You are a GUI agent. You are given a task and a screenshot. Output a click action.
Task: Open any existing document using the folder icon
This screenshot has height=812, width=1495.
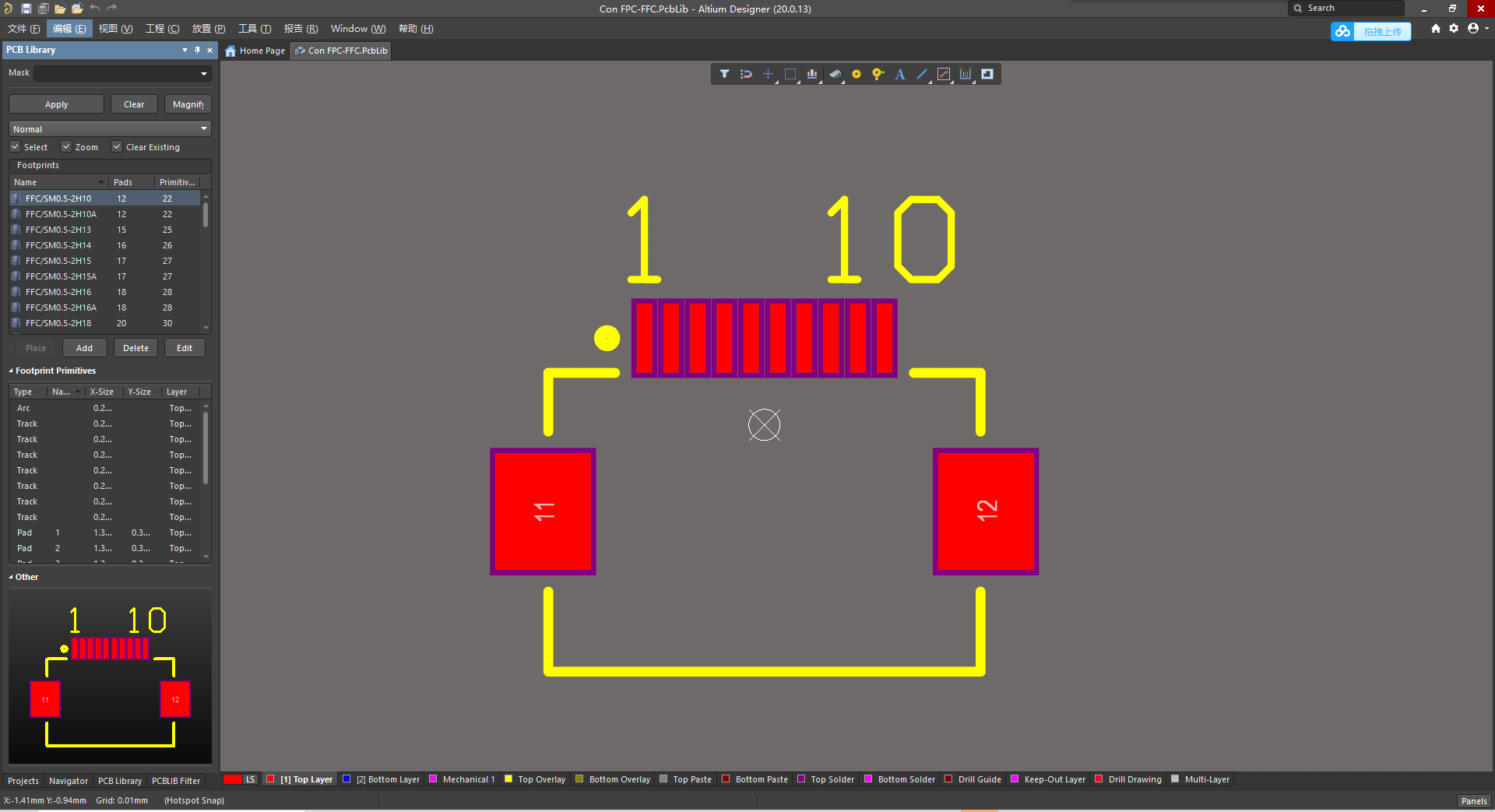coord(60,9)
